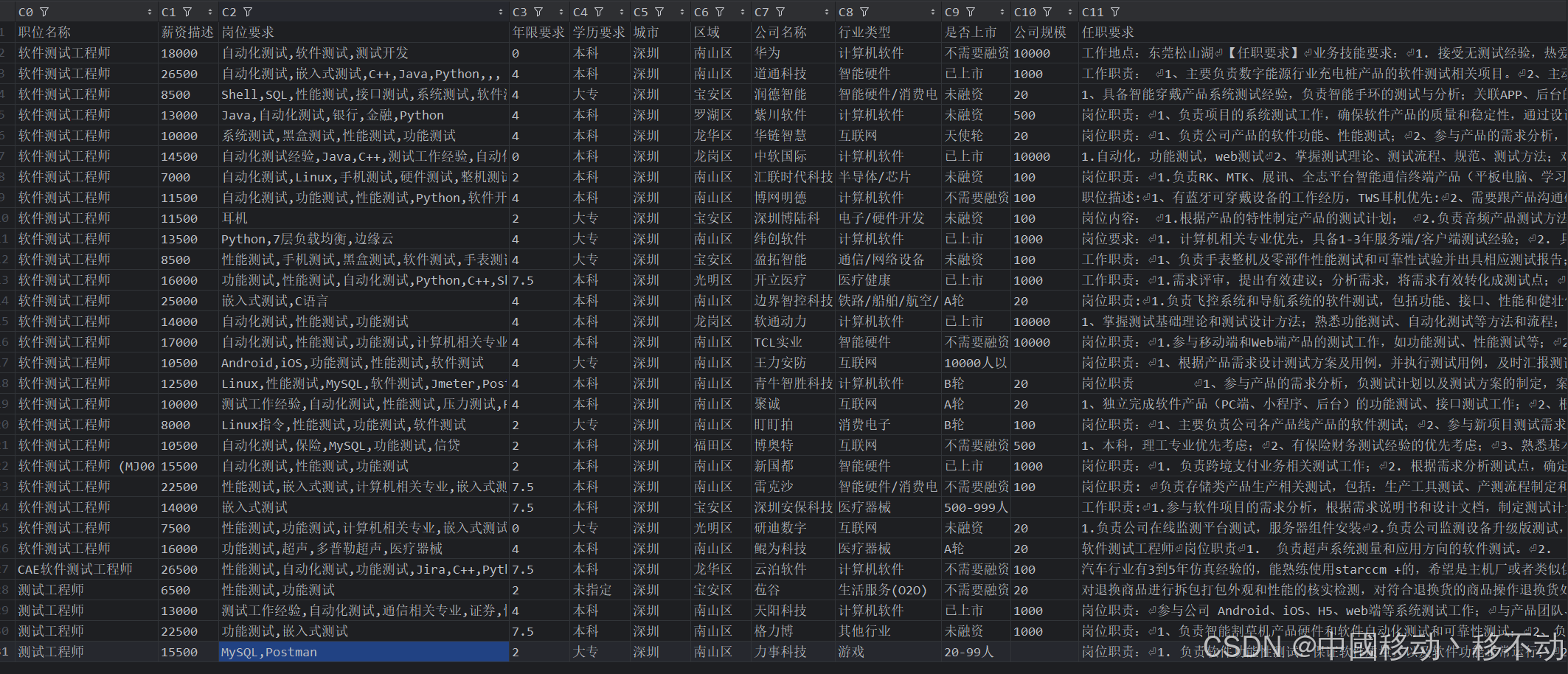This screenshot has width=1568, height=674.
Task: Toggle sort arrows on column C7
Action: point(827,12)
